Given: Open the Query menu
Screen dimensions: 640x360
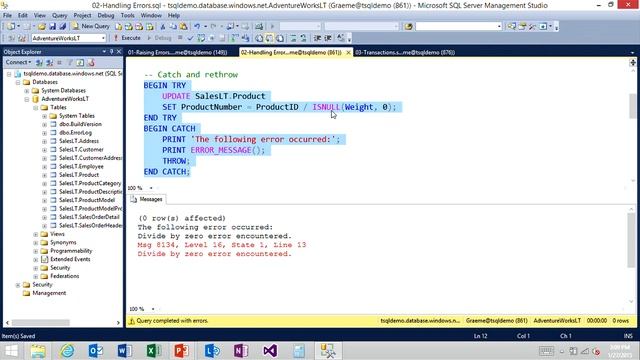Looking at the screenshot, I should (59, 15).
